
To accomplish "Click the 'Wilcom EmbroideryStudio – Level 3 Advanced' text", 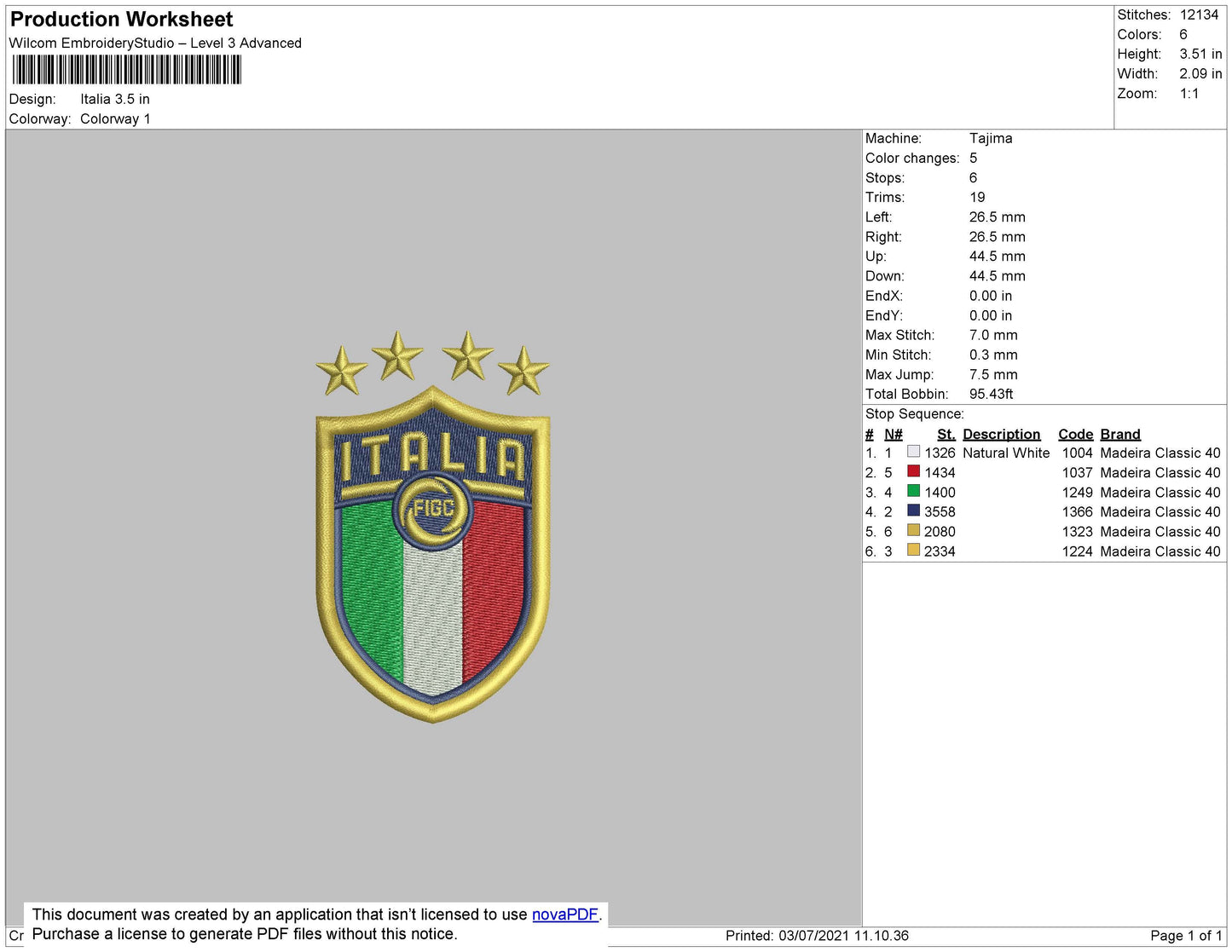I will click(155, 43).
